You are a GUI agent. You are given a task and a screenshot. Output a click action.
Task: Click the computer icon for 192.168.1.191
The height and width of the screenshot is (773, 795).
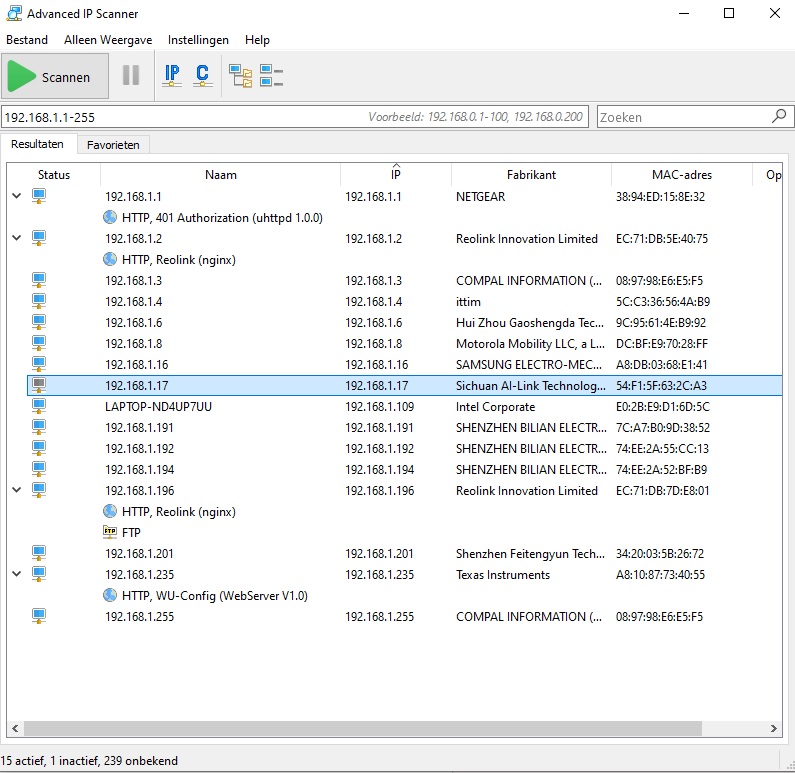39,427
